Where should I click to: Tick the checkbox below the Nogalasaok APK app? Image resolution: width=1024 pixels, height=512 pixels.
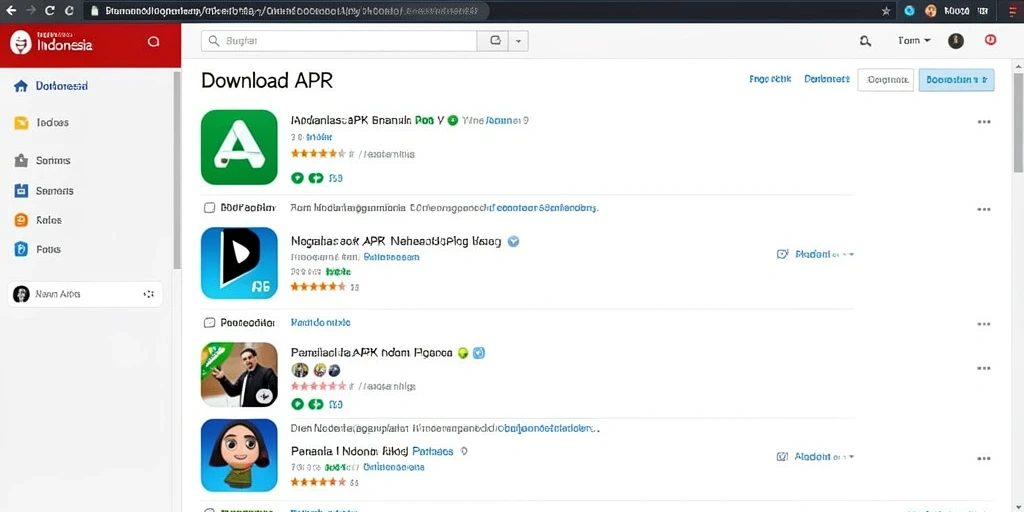[x=209, y=322]
